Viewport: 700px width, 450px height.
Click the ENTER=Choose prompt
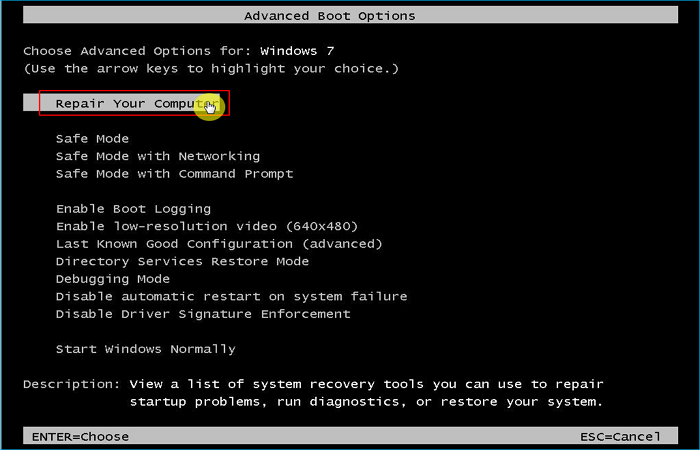80,436
